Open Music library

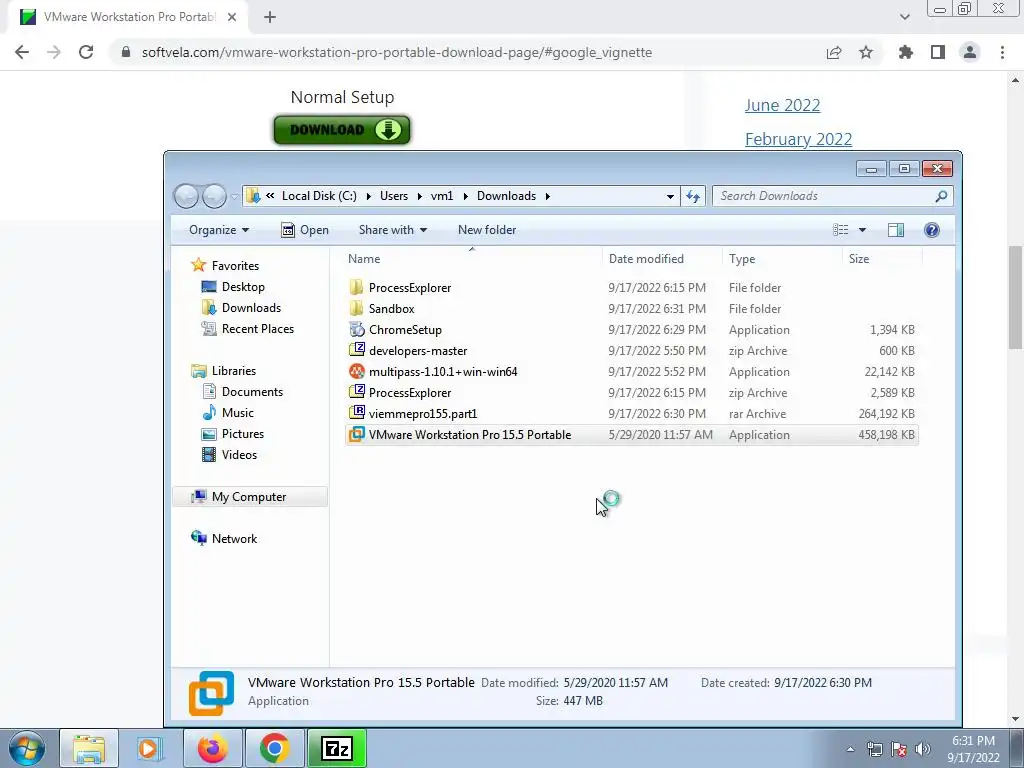point(227,413)
